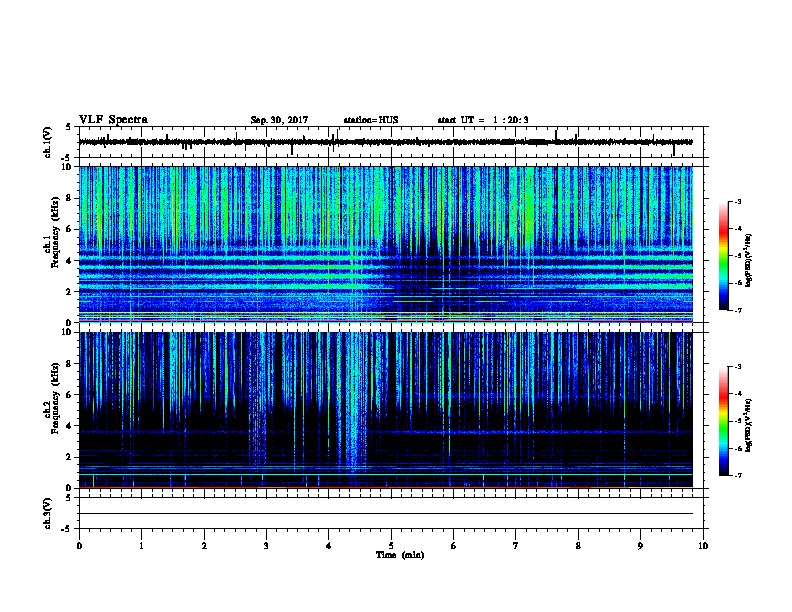Click the date "Sep. 30, 2017"
The height and width of the screenshot is (612, 792).
tap(279, 120)
